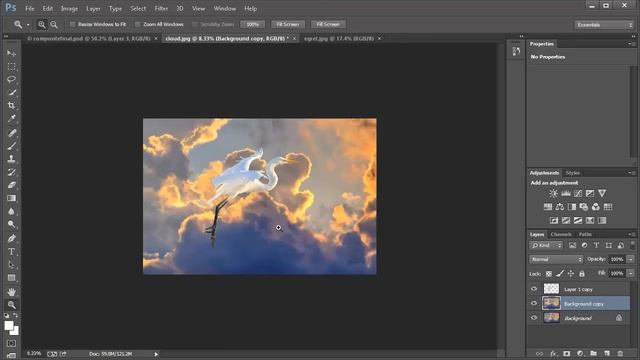Open the Fill slider arrow

(x=631, y=273)
